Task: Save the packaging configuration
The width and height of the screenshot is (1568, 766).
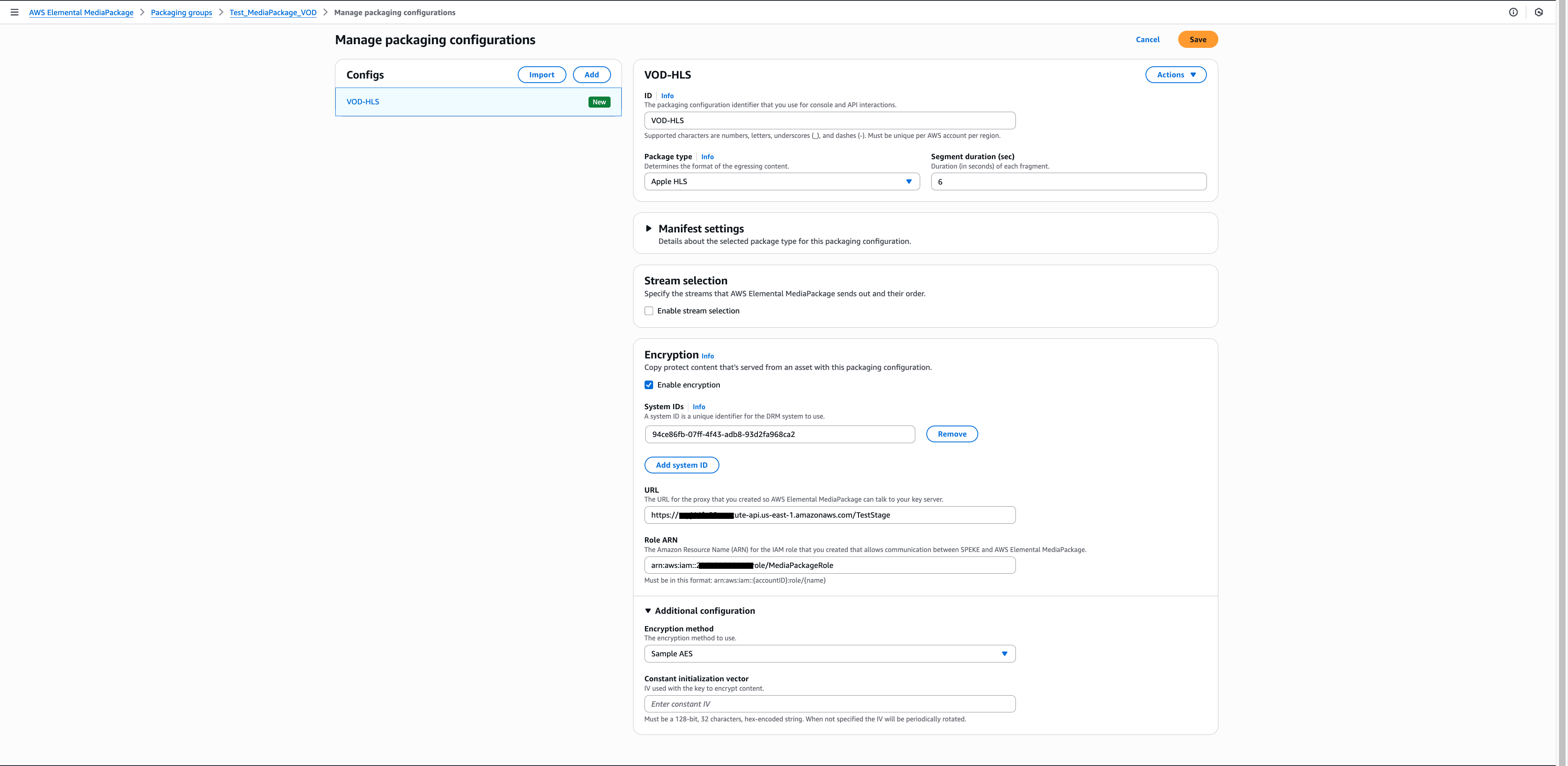Action: [x=1197, y=39]
